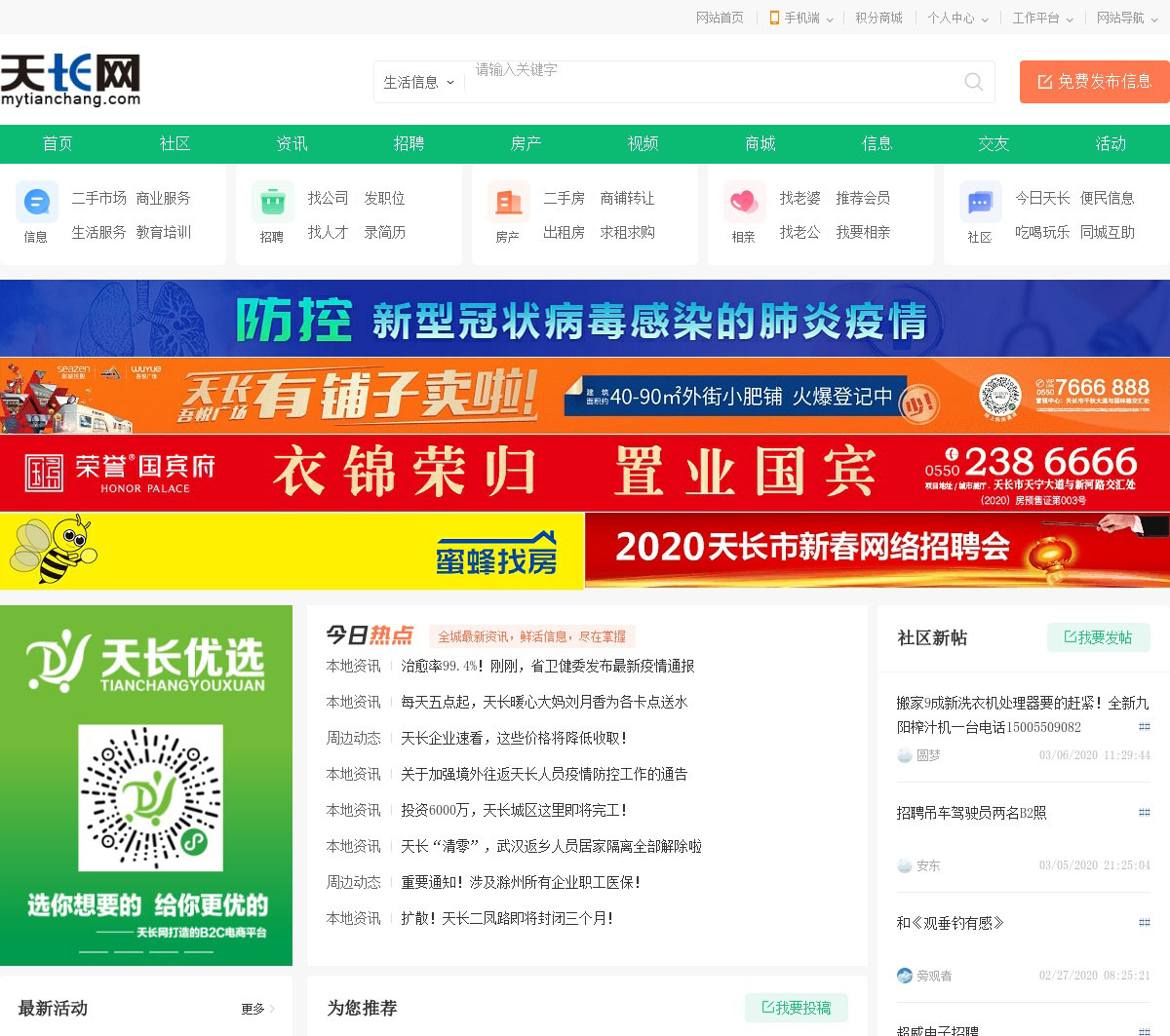The image size is (1170, 1036).
Task: Click the 手机端 phone icon
Action: click(774, 18)
